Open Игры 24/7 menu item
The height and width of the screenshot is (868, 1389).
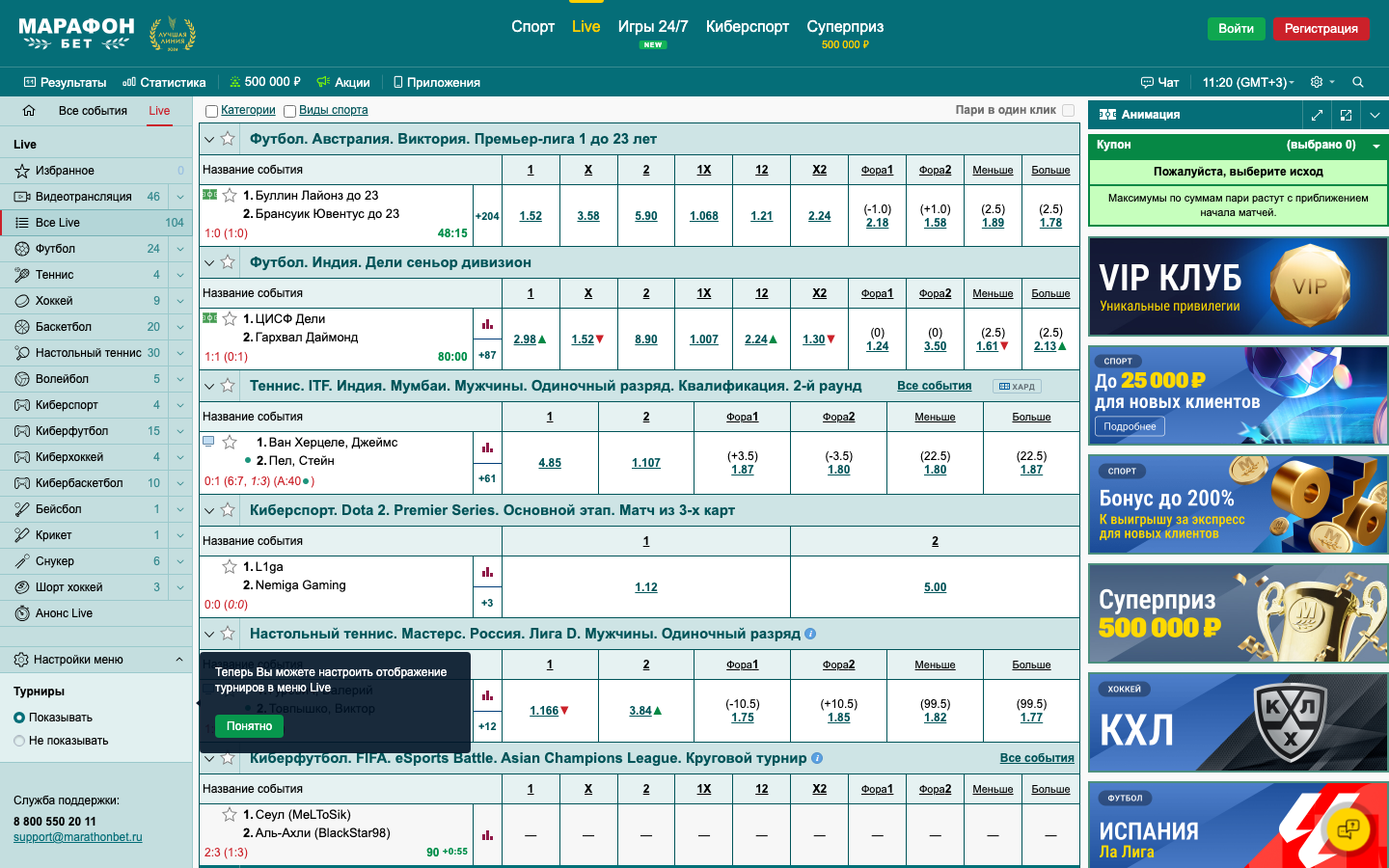tap(653, 27)
